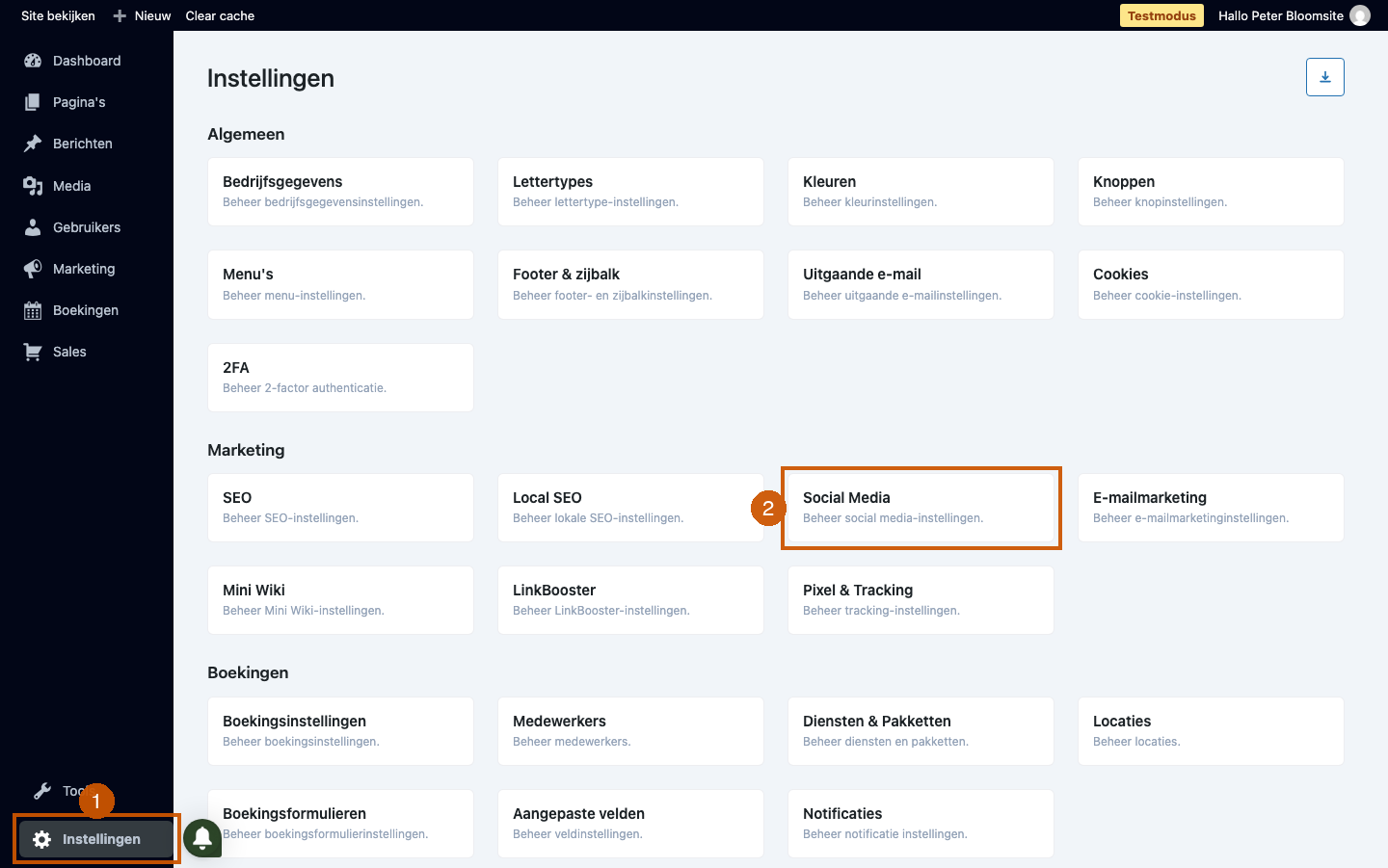Screen dimensions: 1388x868
Task: Open Cookies settings card
Action: click(1211, 284)
